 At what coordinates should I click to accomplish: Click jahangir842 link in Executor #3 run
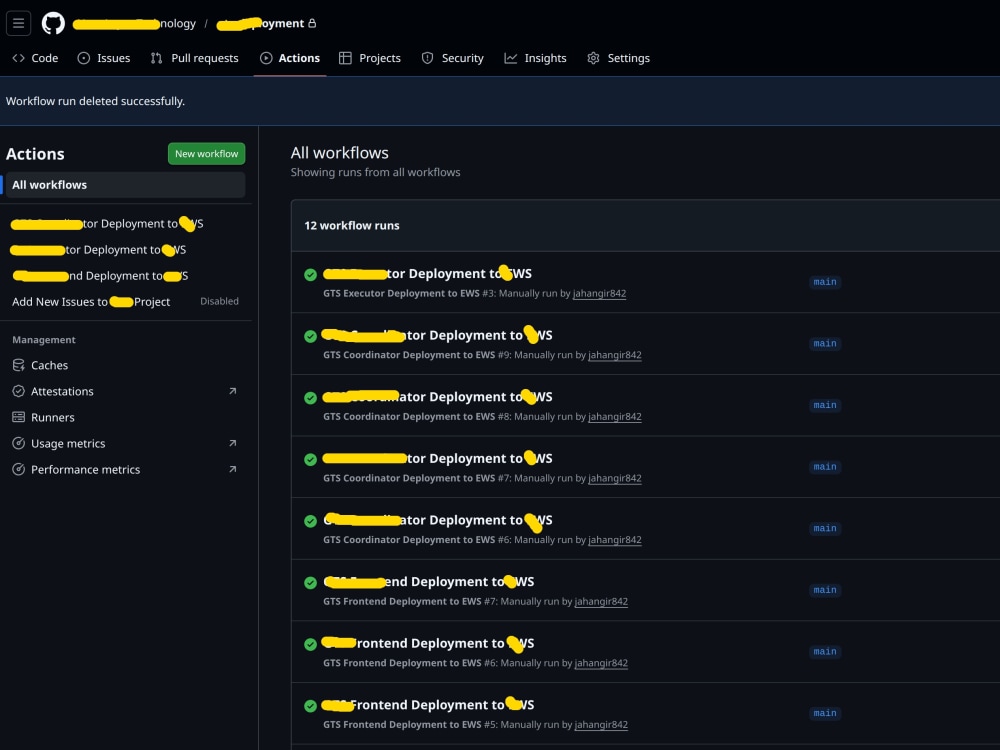[599, 293]
